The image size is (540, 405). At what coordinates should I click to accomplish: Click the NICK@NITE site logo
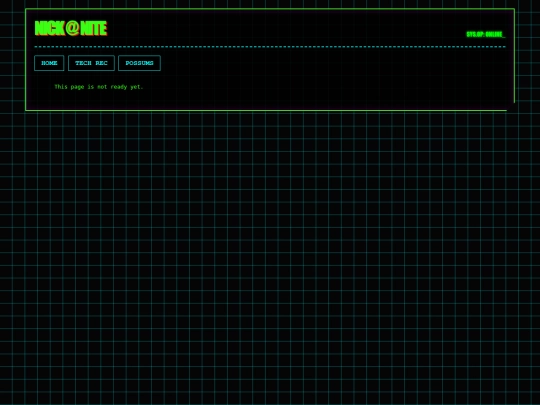[71, 28]
